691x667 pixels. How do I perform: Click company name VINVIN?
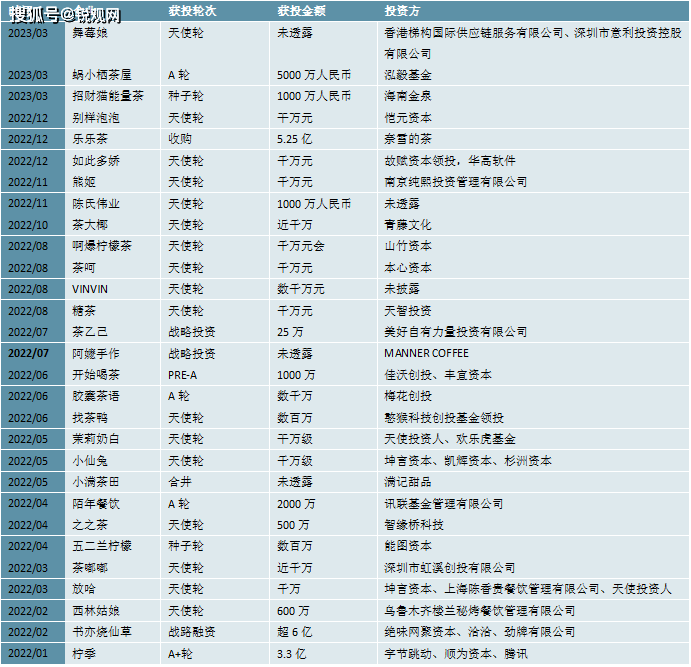pyautogui.click(x=90, y=289)
